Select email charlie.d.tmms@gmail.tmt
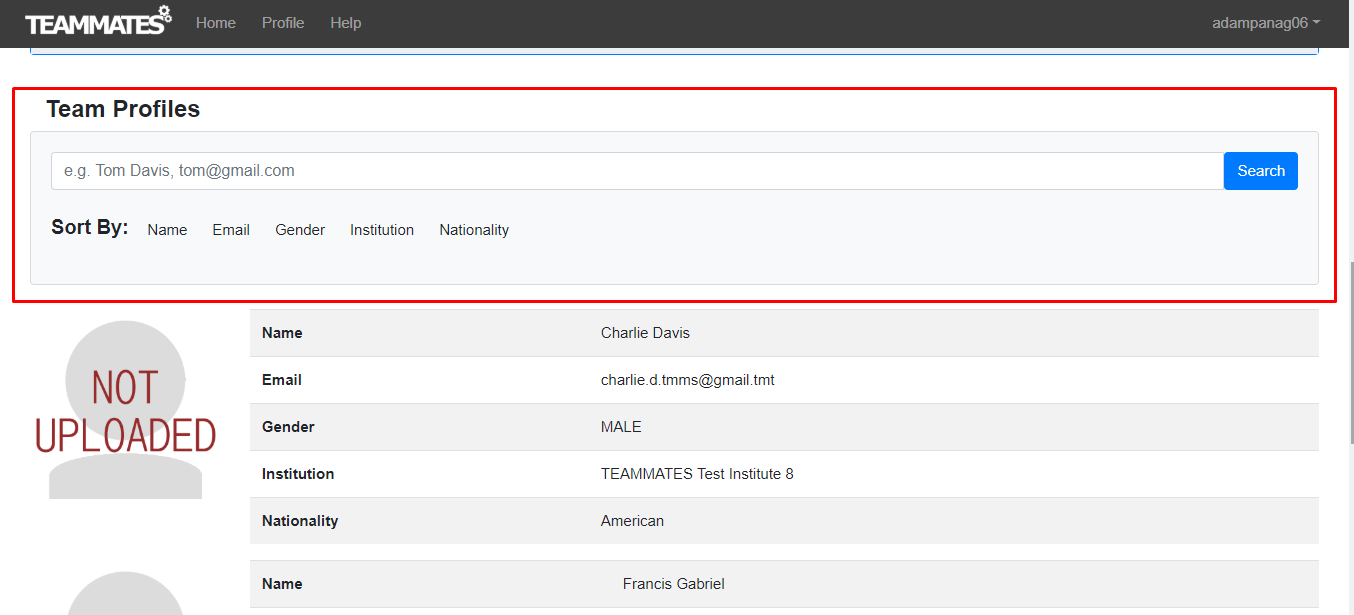The width and height of the screenshot is (1354, 615). pos(688,380)
